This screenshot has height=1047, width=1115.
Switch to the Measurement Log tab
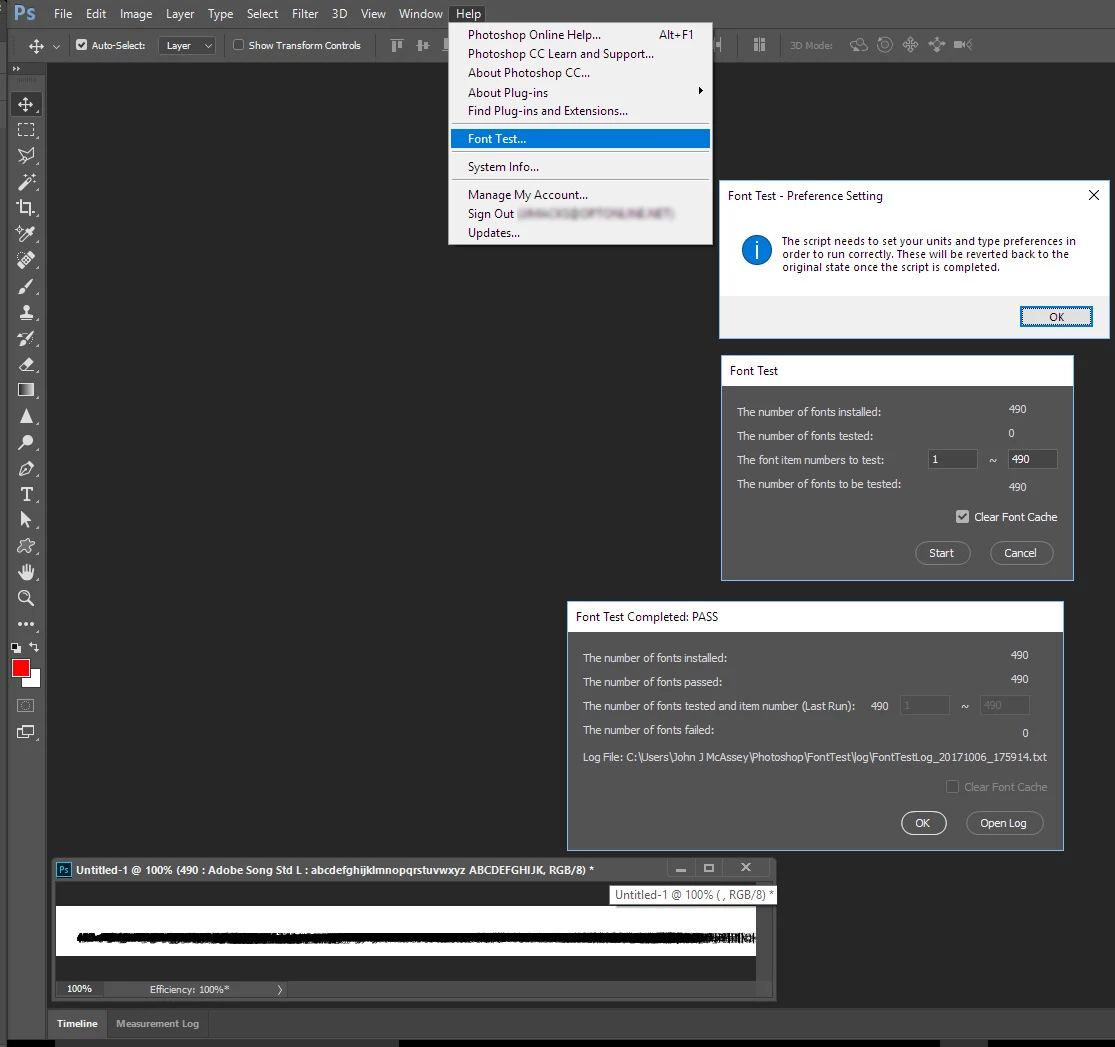click(157, 1024)
